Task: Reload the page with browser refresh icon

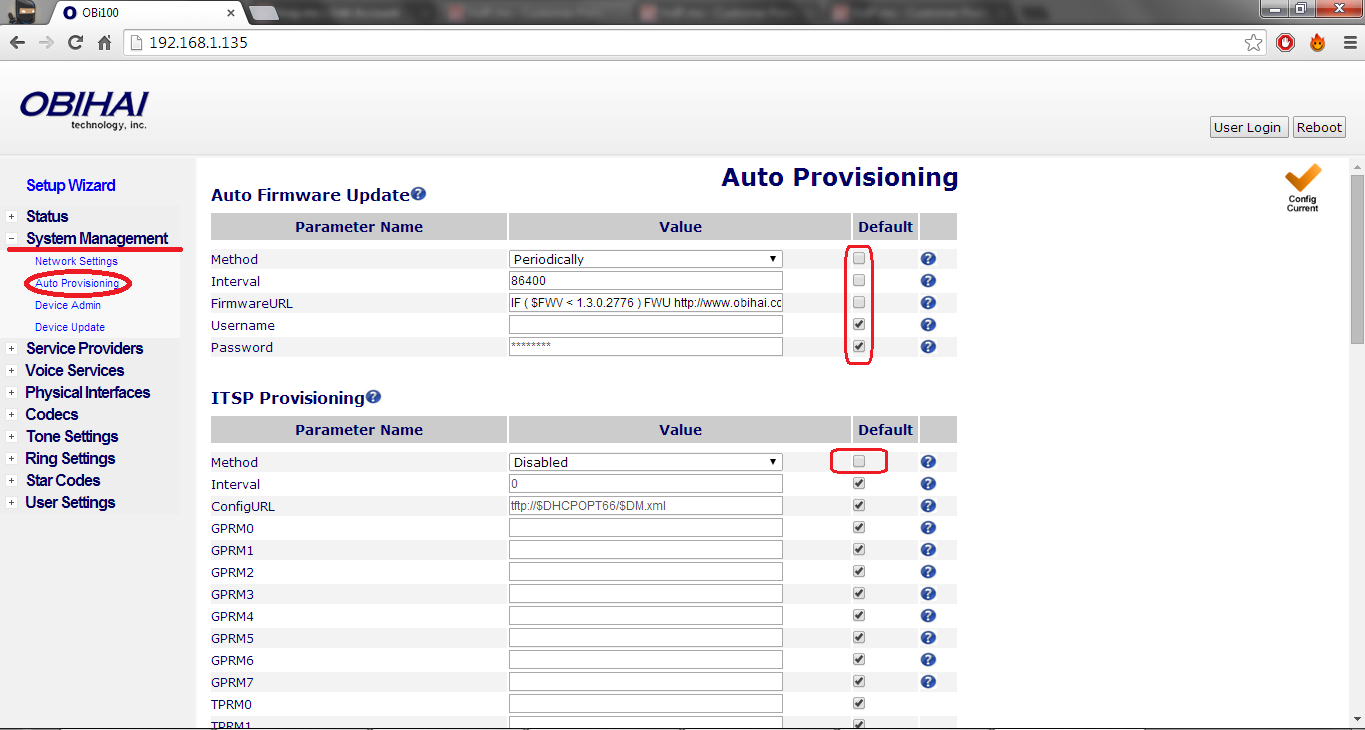Action: coord(75,43)
